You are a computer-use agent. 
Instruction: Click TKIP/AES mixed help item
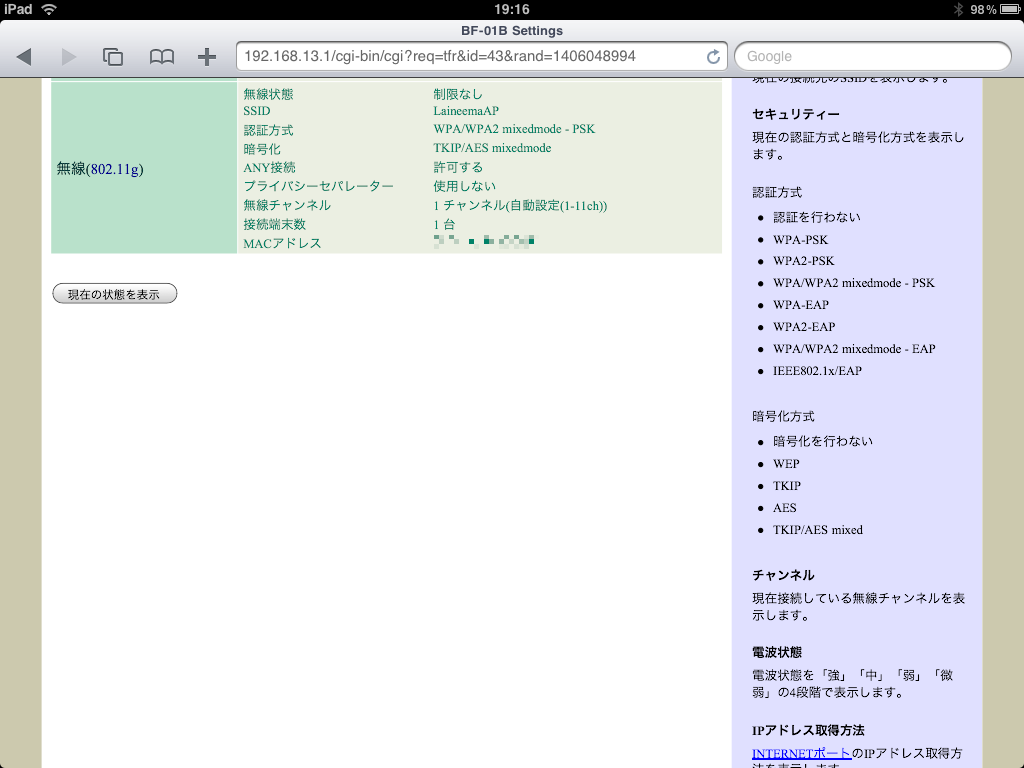click(x=818, y=530)
